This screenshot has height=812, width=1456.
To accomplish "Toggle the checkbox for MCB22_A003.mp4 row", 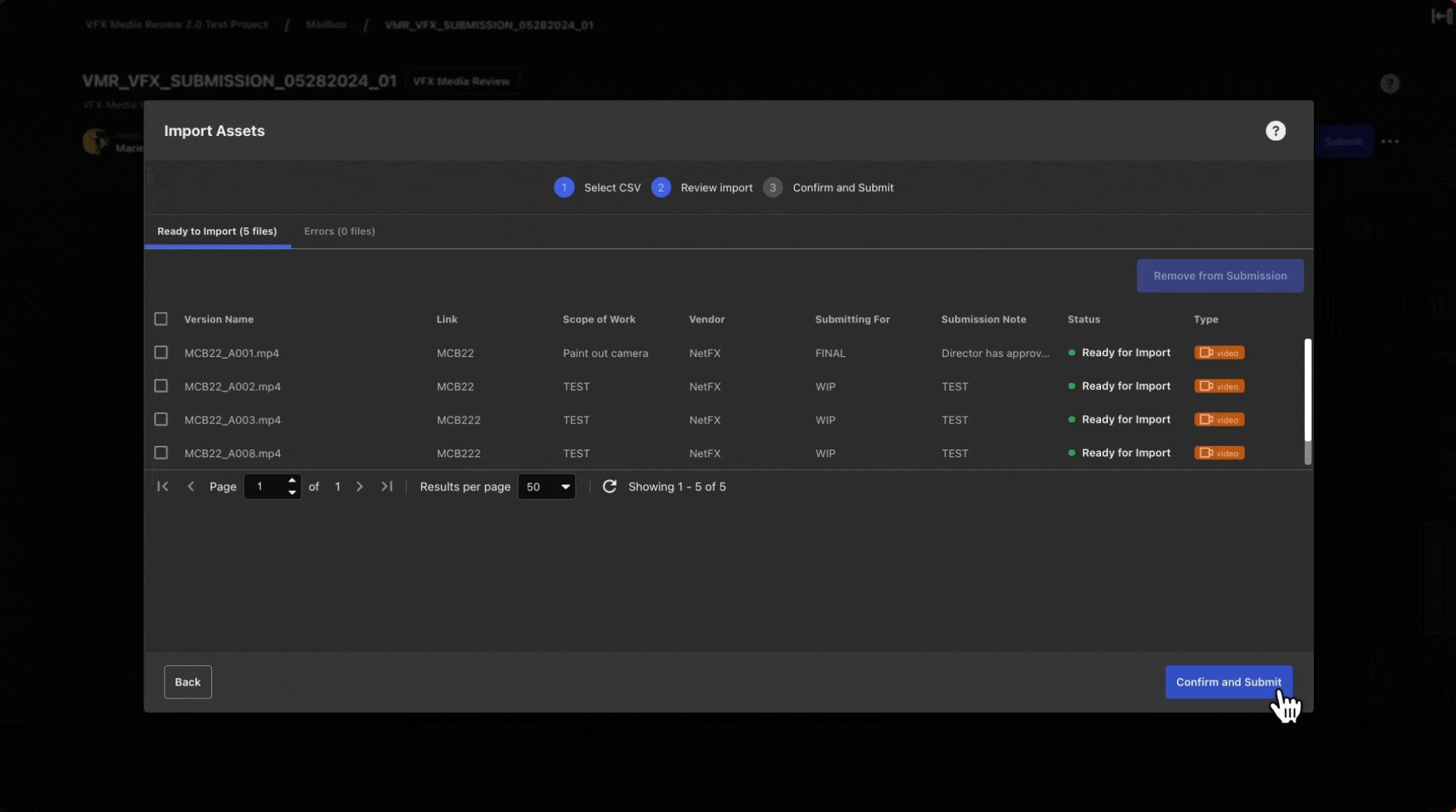I will click(161, 419).
